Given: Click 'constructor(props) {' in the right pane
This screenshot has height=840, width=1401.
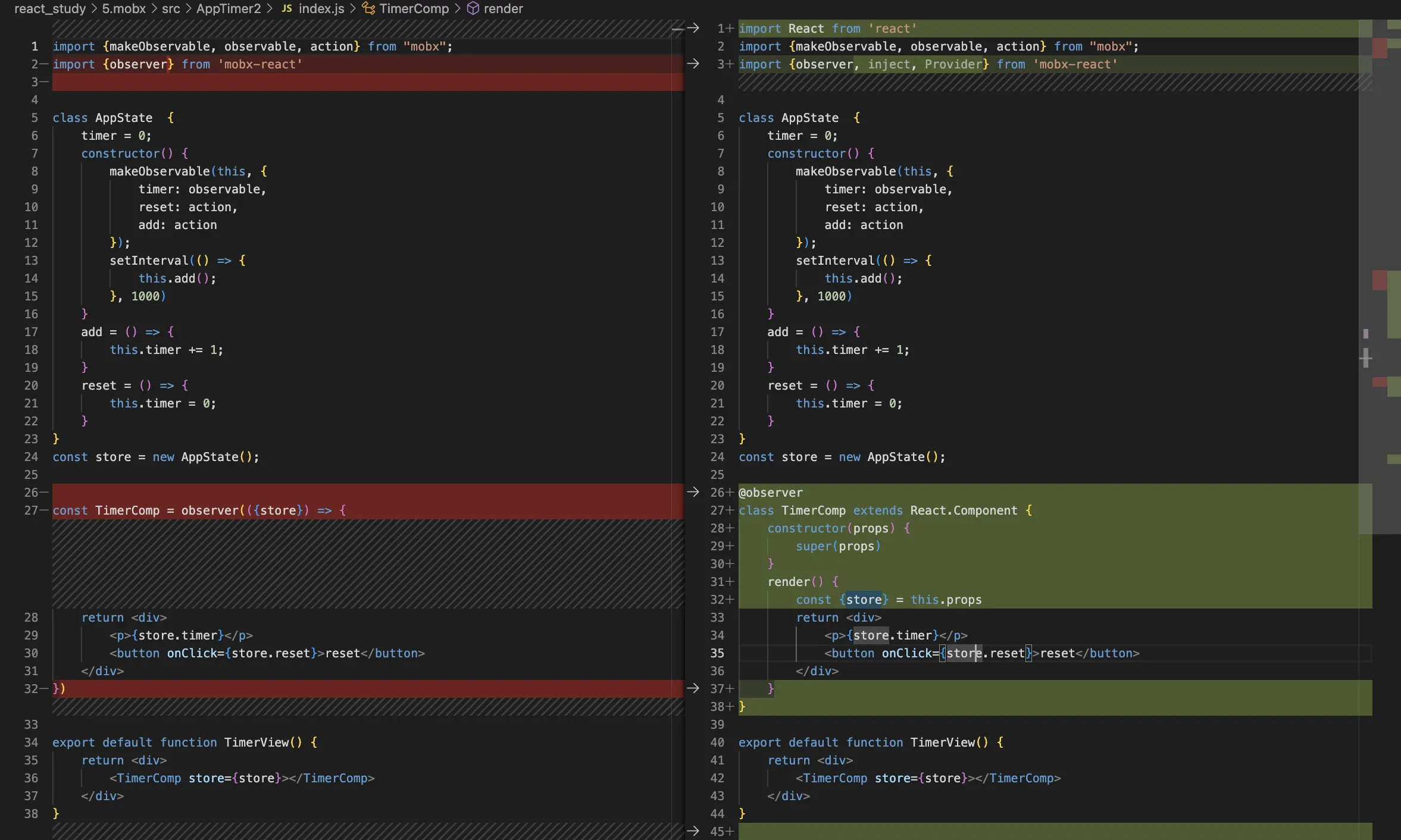Looking at the screenshot, I should pos(839,528).
